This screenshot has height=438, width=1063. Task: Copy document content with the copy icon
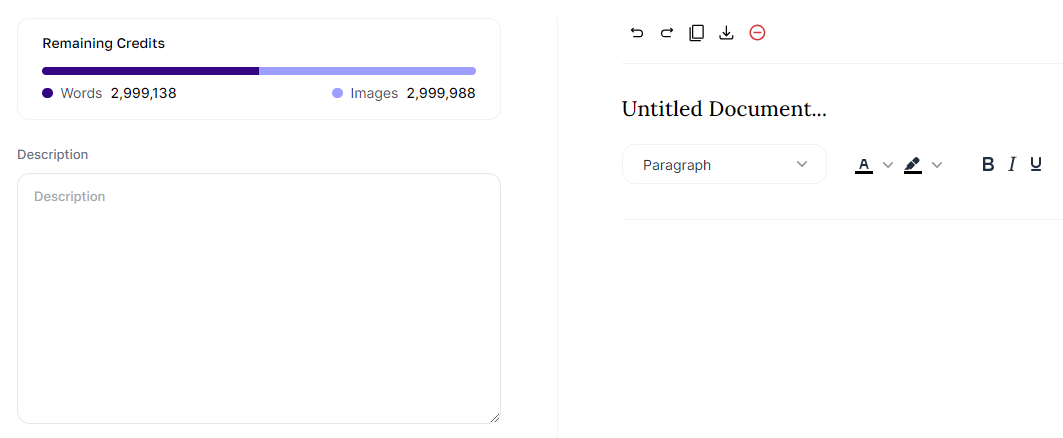pyautogui.click(x=696, y=33)
